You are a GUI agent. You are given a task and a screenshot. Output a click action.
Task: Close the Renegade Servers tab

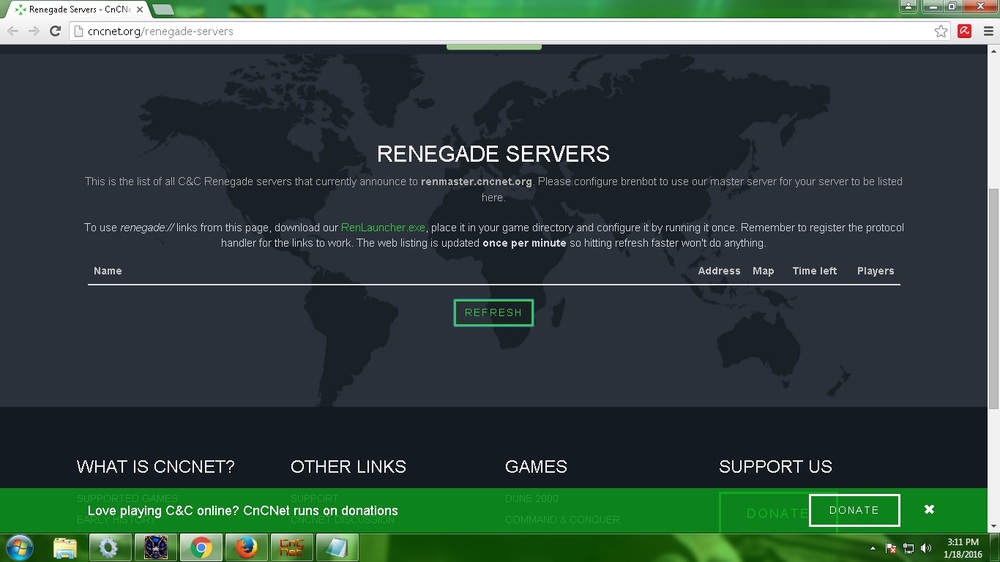click(x=140, y=10)
